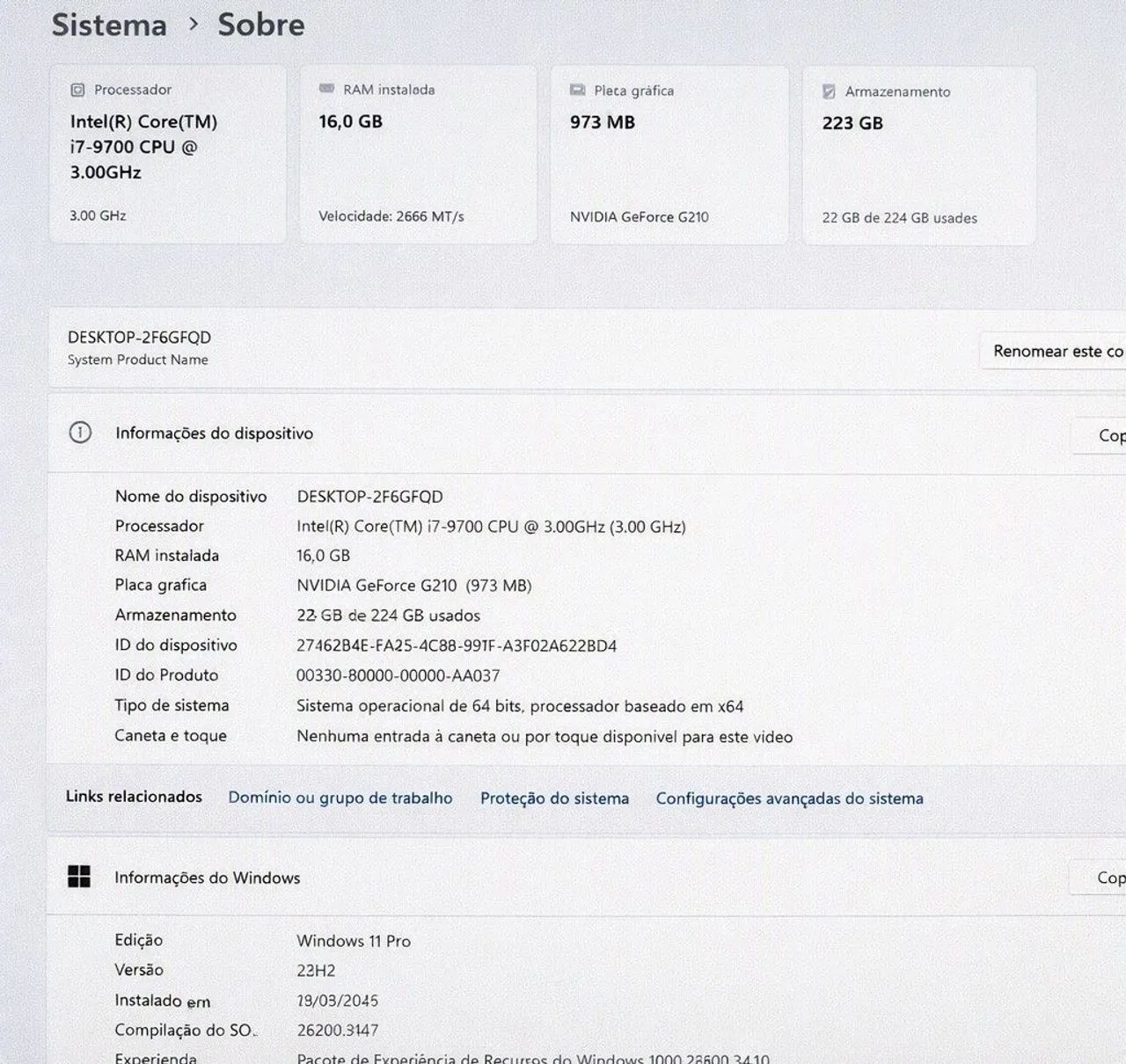
Task: Click the memory icon in the RAM card
Action: (326, 89)
